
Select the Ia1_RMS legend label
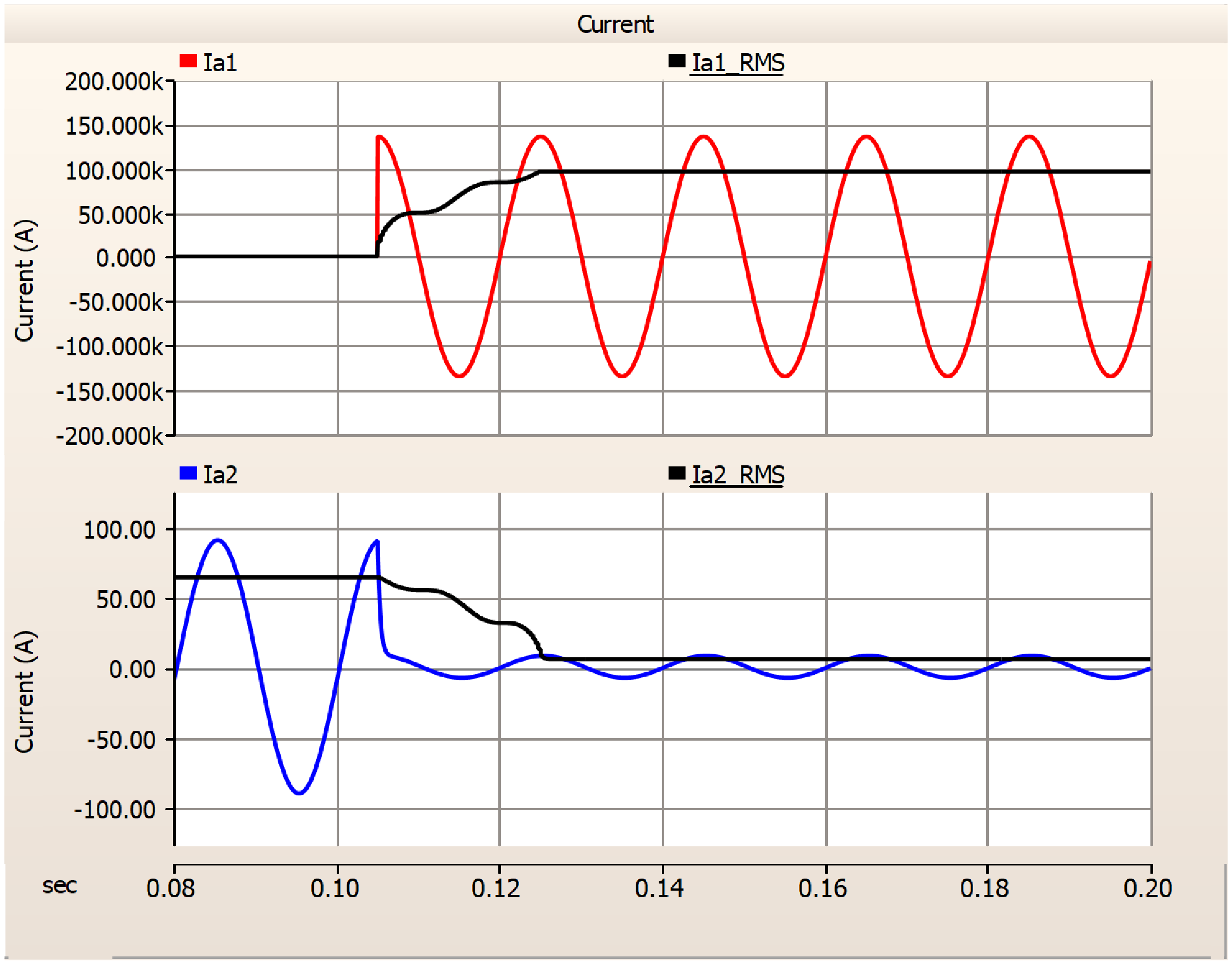coord(738,62)
